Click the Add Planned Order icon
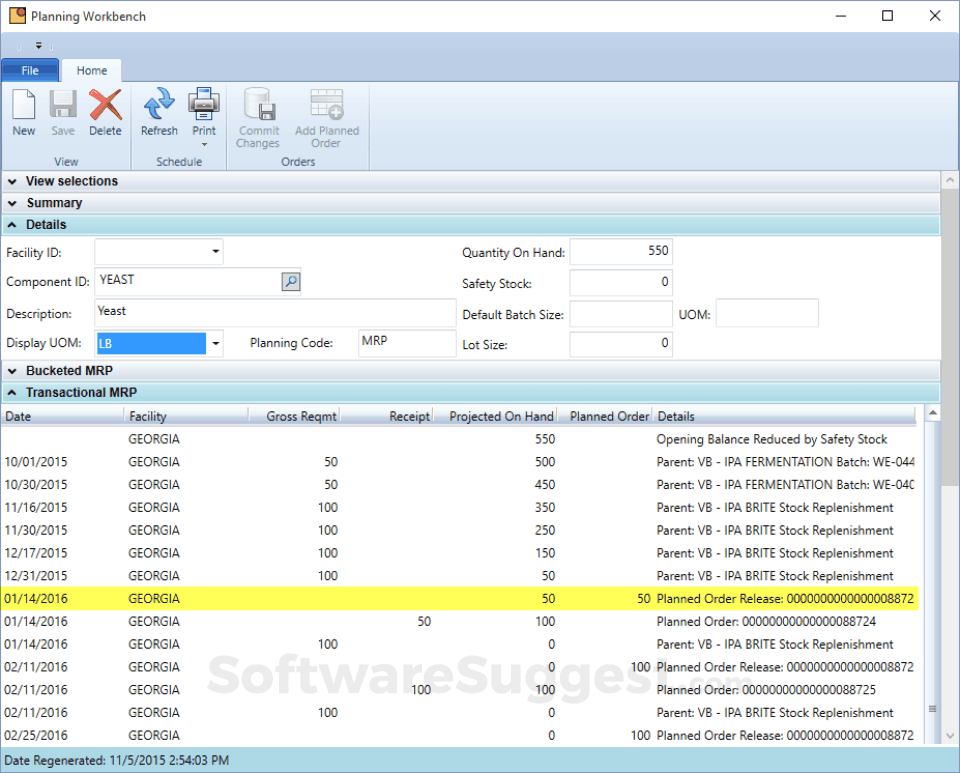Image resolution: width=960 pixels, height=773 pixels. click(x=326, y=105)
